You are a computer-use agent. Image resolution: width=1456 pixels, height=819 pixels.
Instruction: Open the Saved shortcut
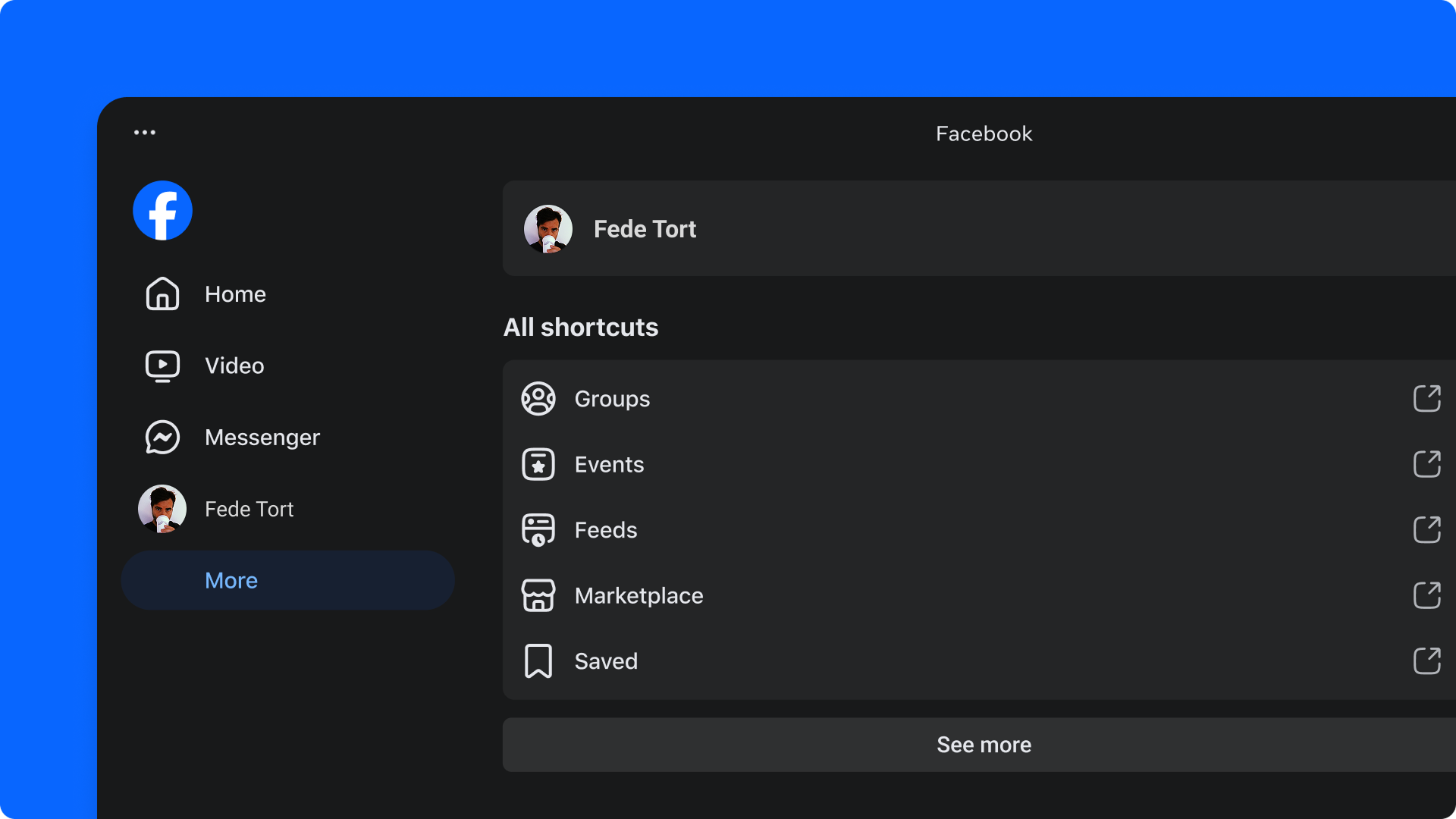point(979,661)
